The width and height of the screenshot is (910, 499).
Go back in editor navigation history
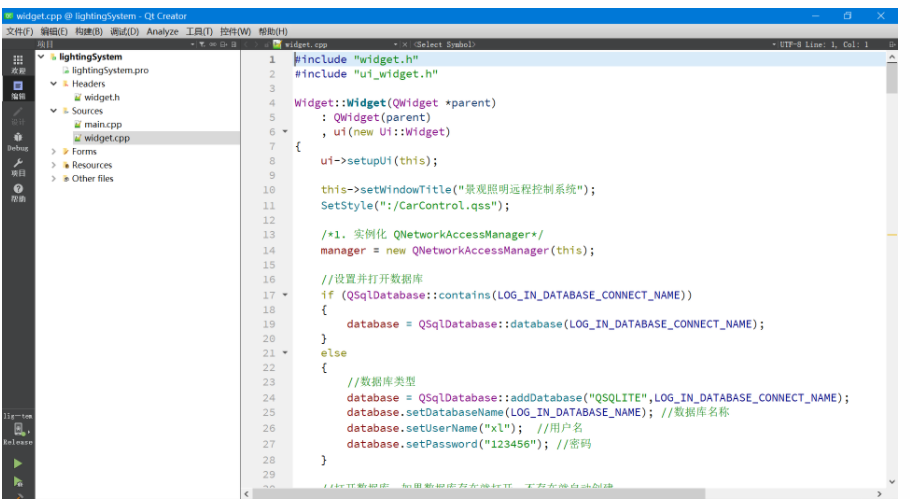coord(246,44)
